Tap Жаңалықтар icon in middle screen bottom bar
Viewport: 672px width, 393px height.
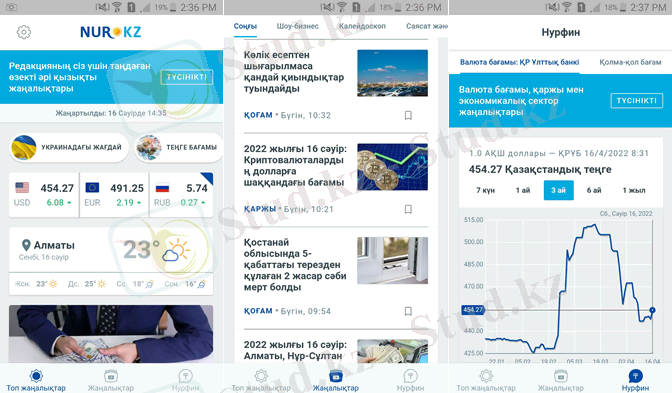click(336, 376)
